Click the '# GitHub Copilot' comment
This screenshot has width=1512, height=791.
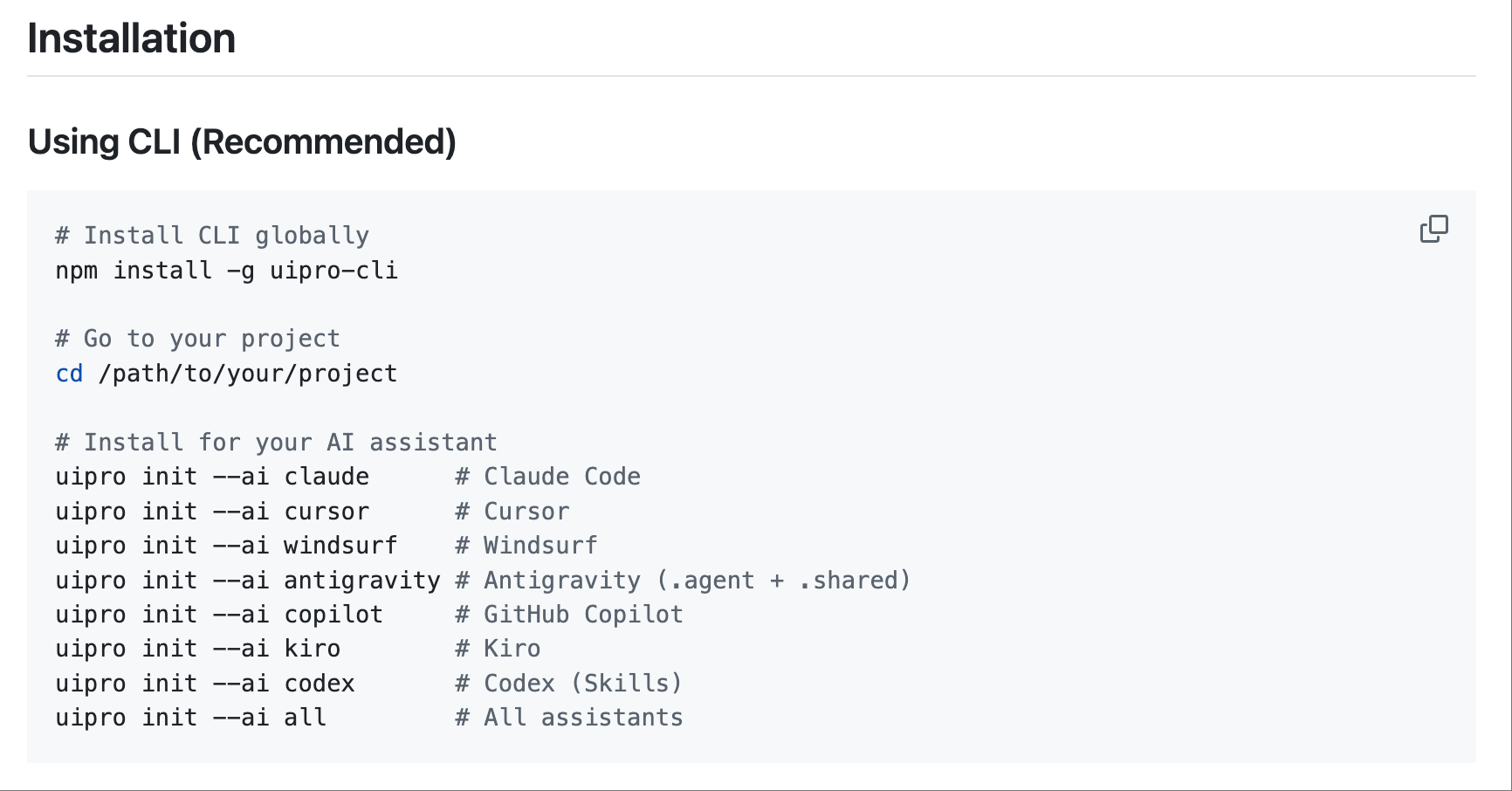(568, 615)
